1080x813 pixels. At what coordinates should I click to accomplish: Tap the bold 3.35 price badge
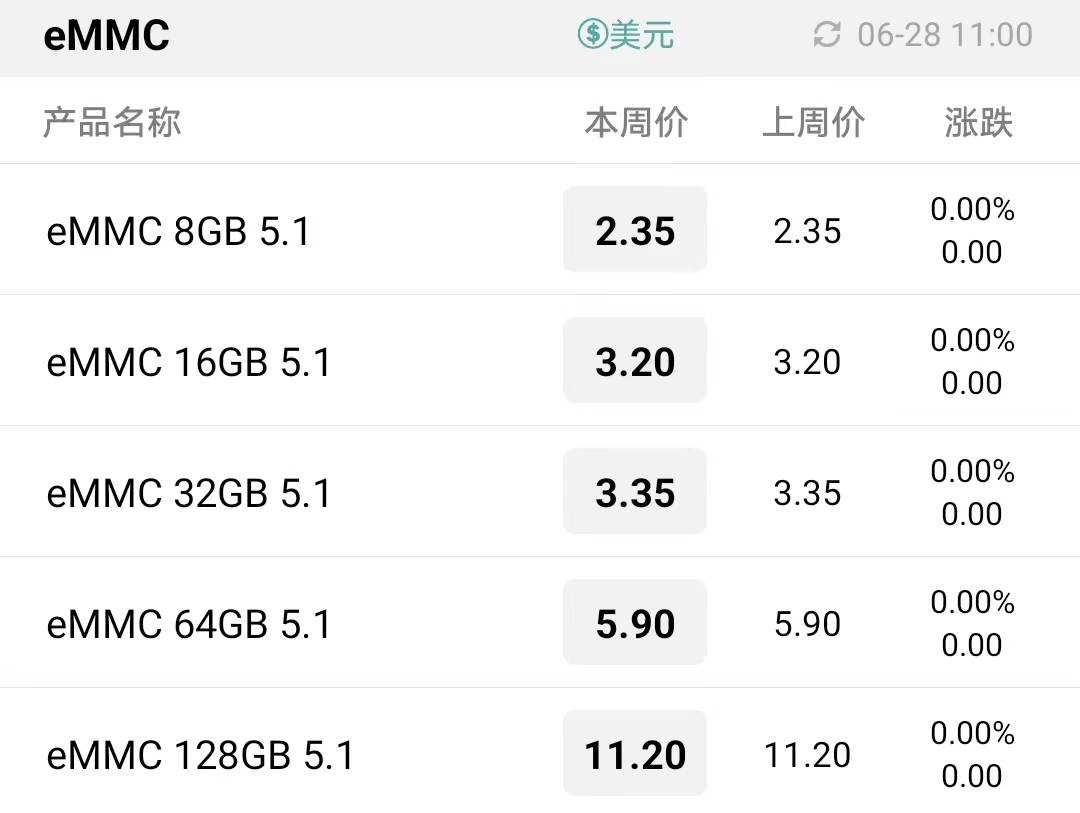pyautogui.click(x=635, y=491)
